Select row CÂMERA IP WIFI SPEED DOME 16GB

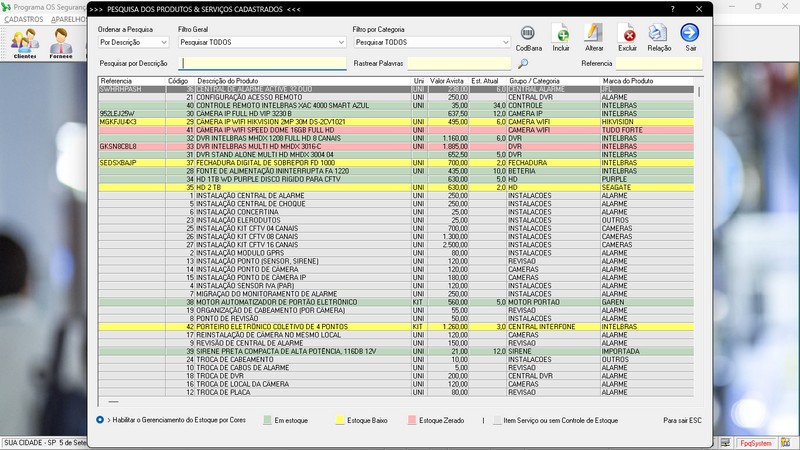click(x=396, y=130)
